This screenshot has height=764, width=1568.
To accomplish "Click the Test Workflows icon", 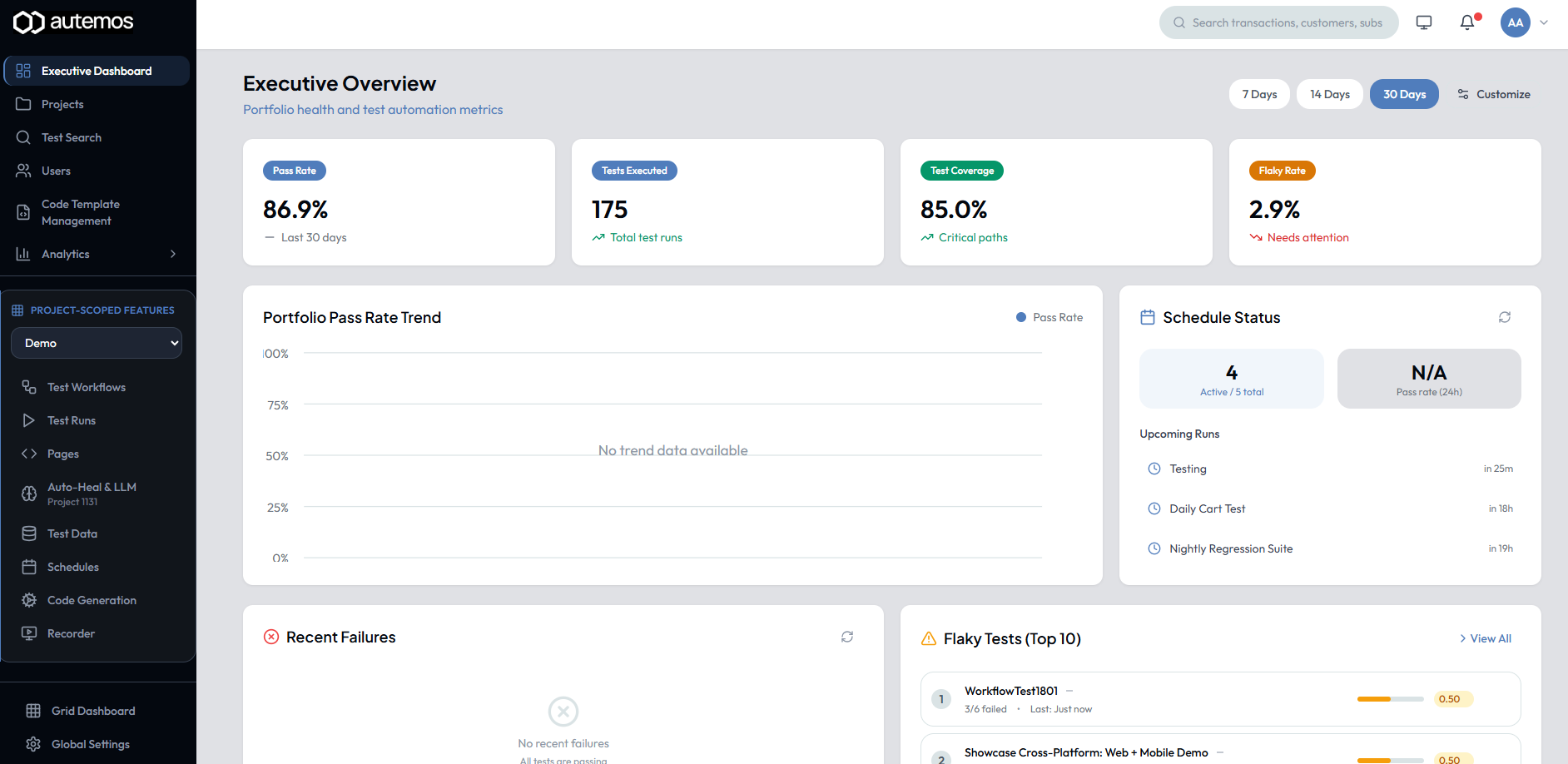I will (x=29, y=387).
